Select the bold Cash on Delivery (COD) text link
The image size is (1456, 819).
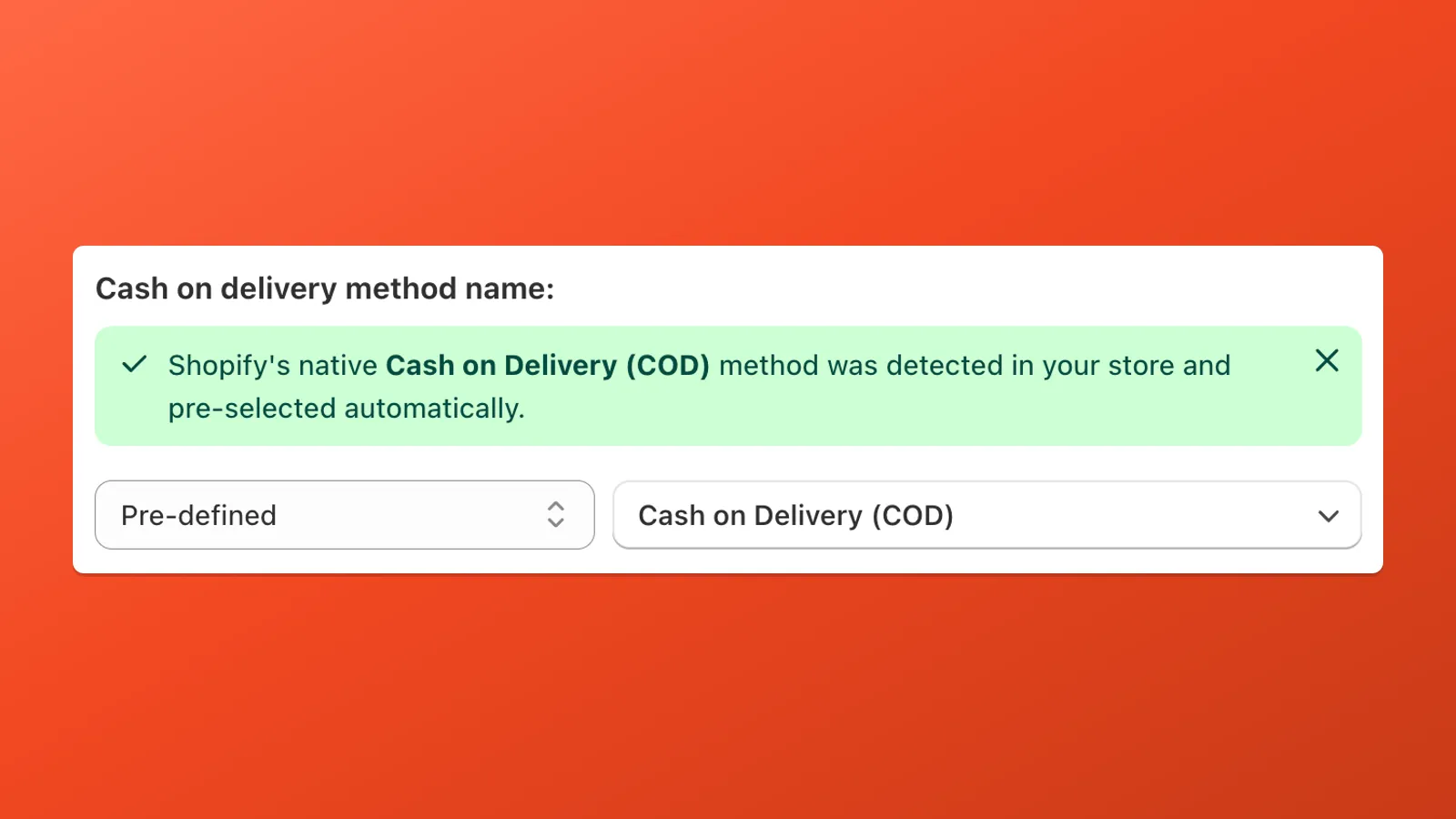click(x=548, y=365)
